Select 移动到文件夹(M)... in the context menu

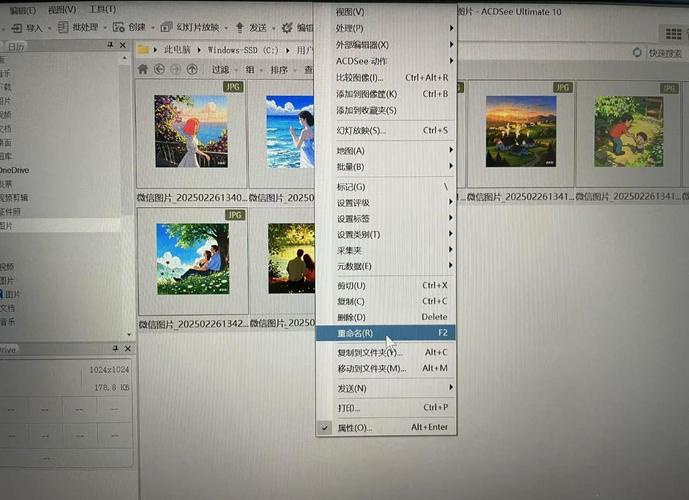(386, 368)
